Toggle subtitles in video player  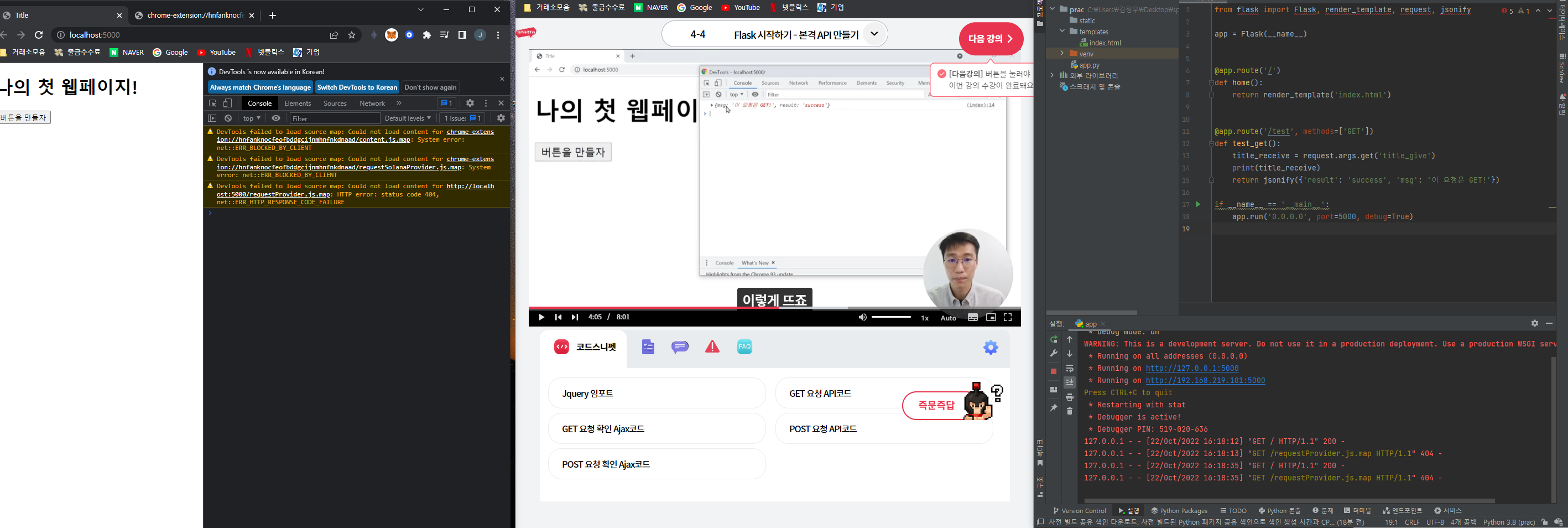[x=973, y=317]
